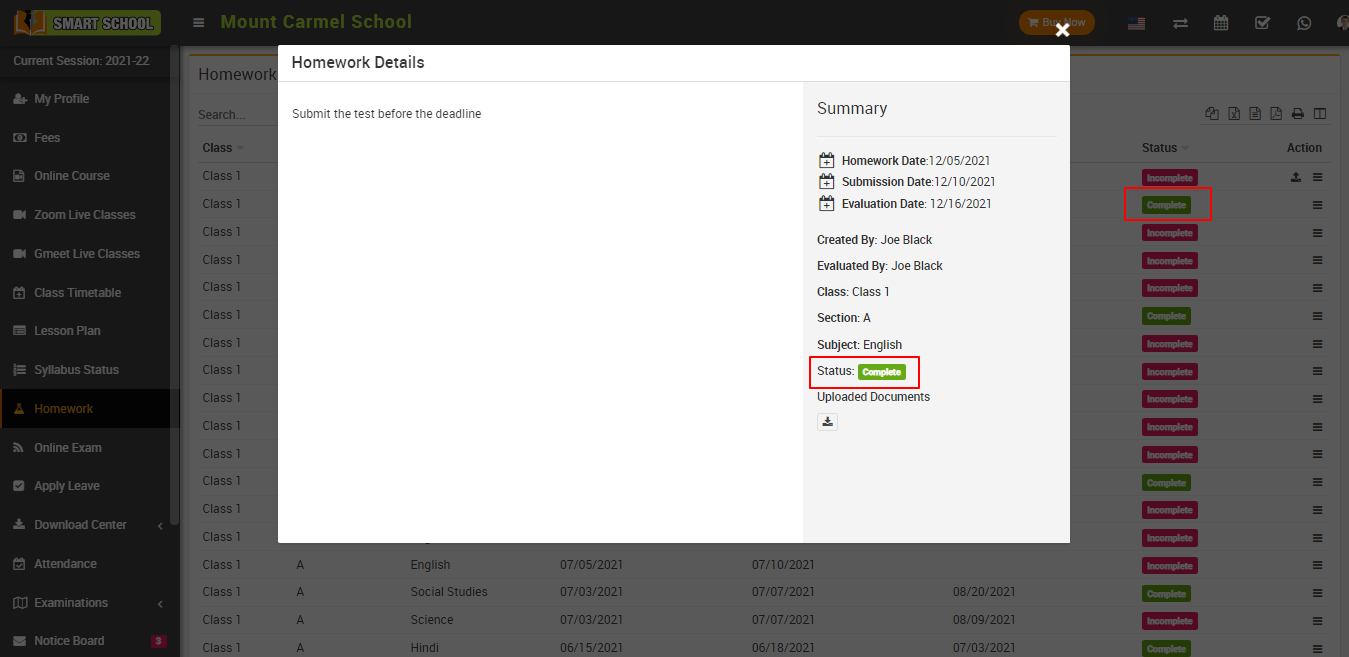Toggle column visibility for the table

[1320, 114]
